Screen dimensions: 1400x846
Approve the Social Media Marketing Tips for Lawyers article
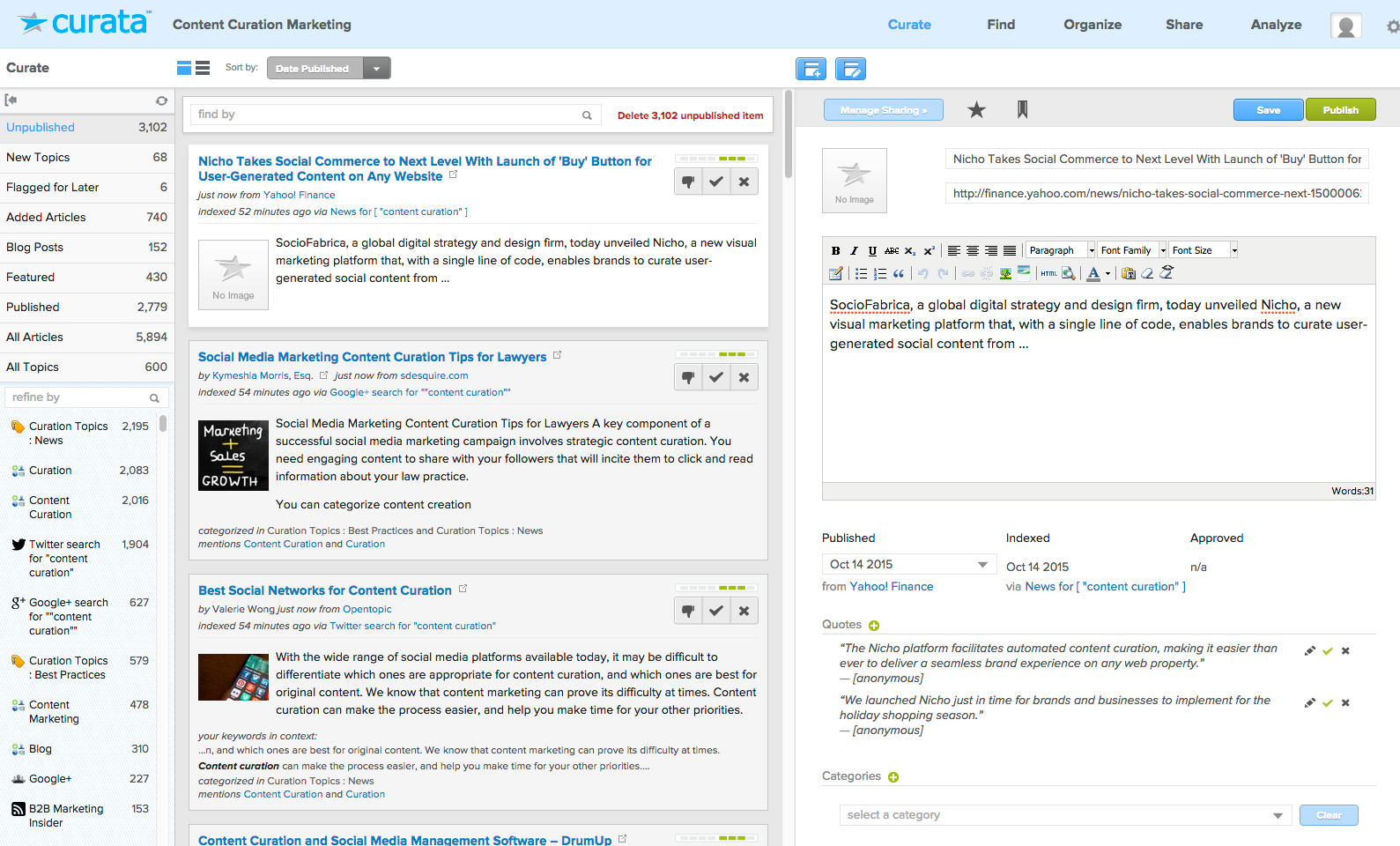tap(716, 377)
